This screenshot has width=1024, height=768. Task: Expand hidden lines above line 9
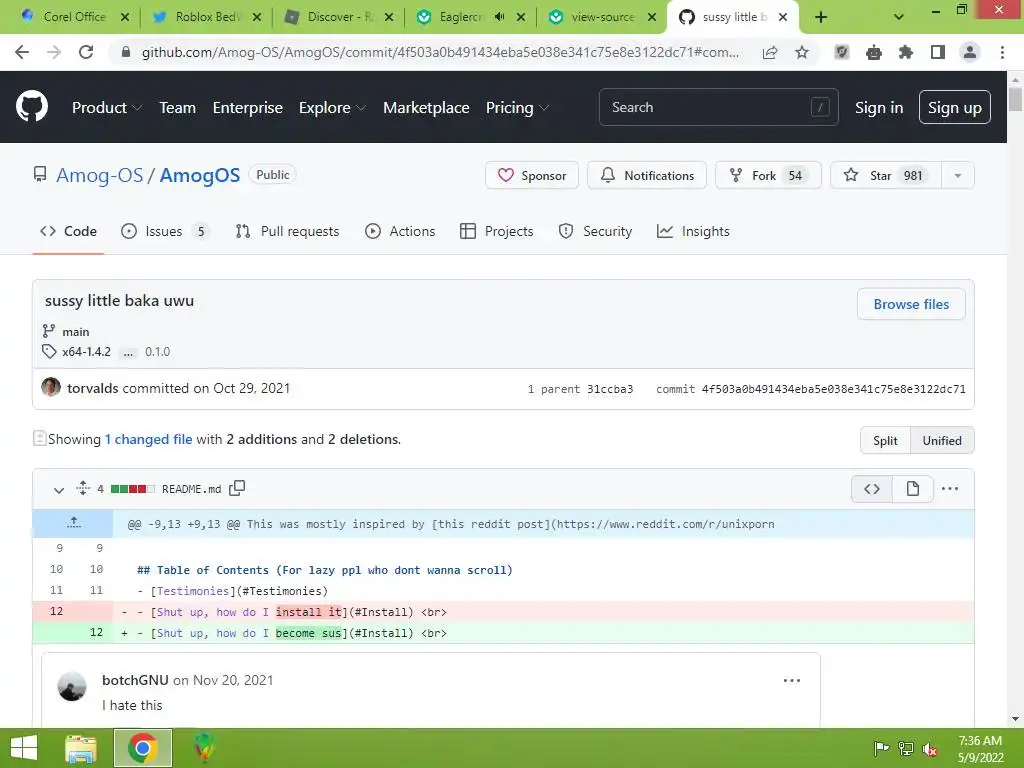point(73,523)
